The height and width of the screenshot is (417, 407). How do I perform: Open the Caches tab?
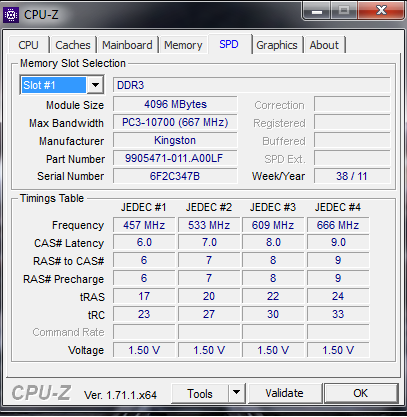click(x=73, y=45)
